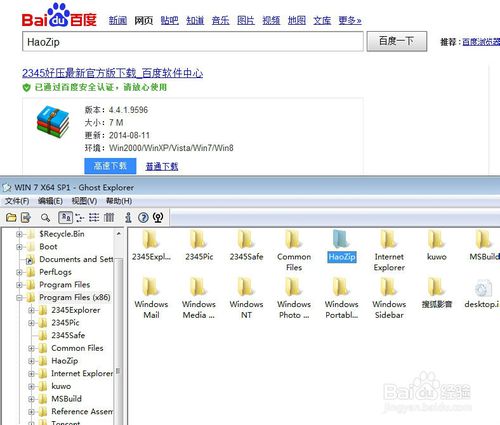Select the highlighted HaoZip folder in right pane
The image size is (500, 425).
(x=341, y=239)
